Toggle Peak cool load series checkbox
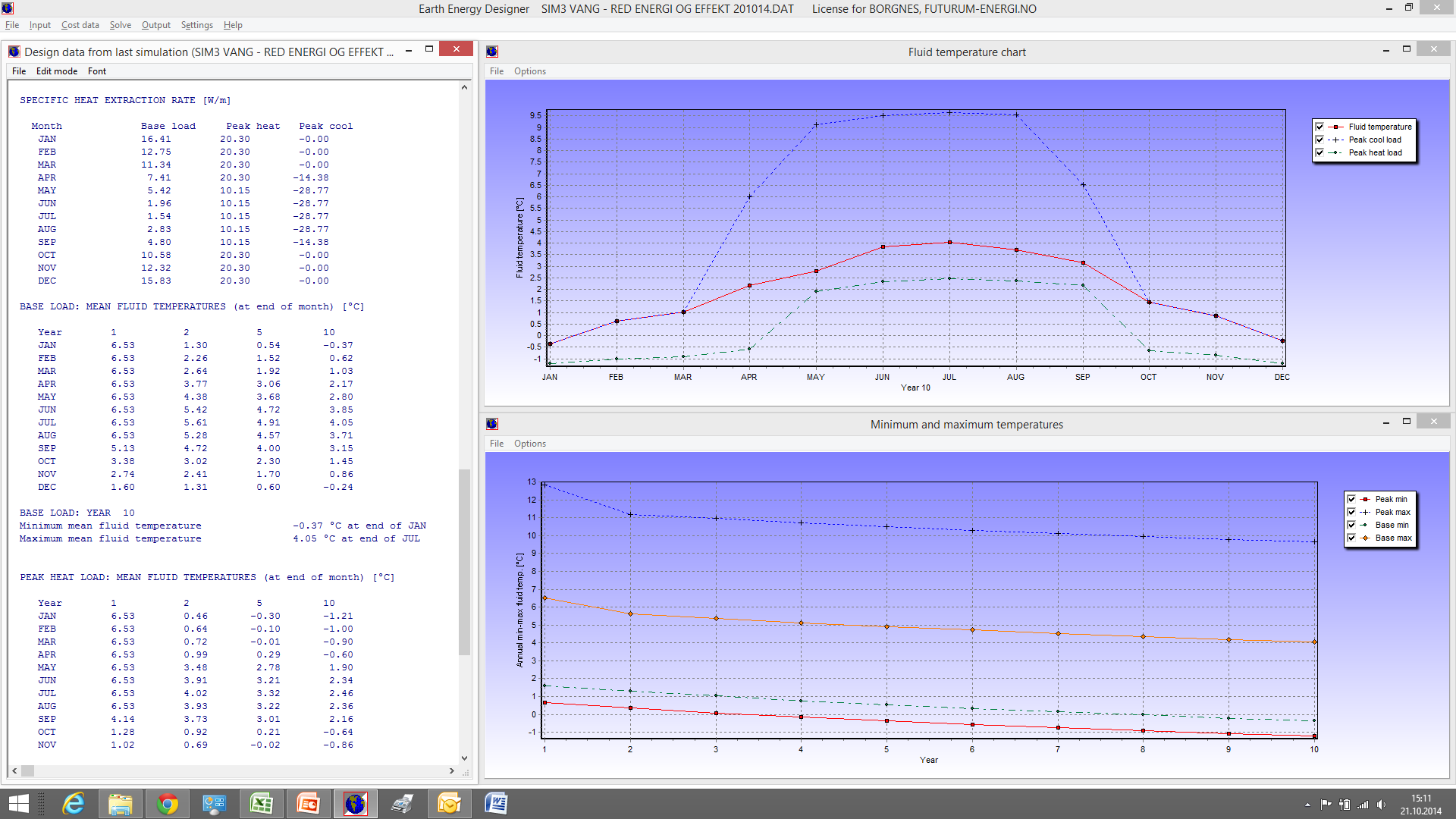Image resolution: width=1456 pixels, height=819 pixels. pyautogui.click(x=1319, y=140)
